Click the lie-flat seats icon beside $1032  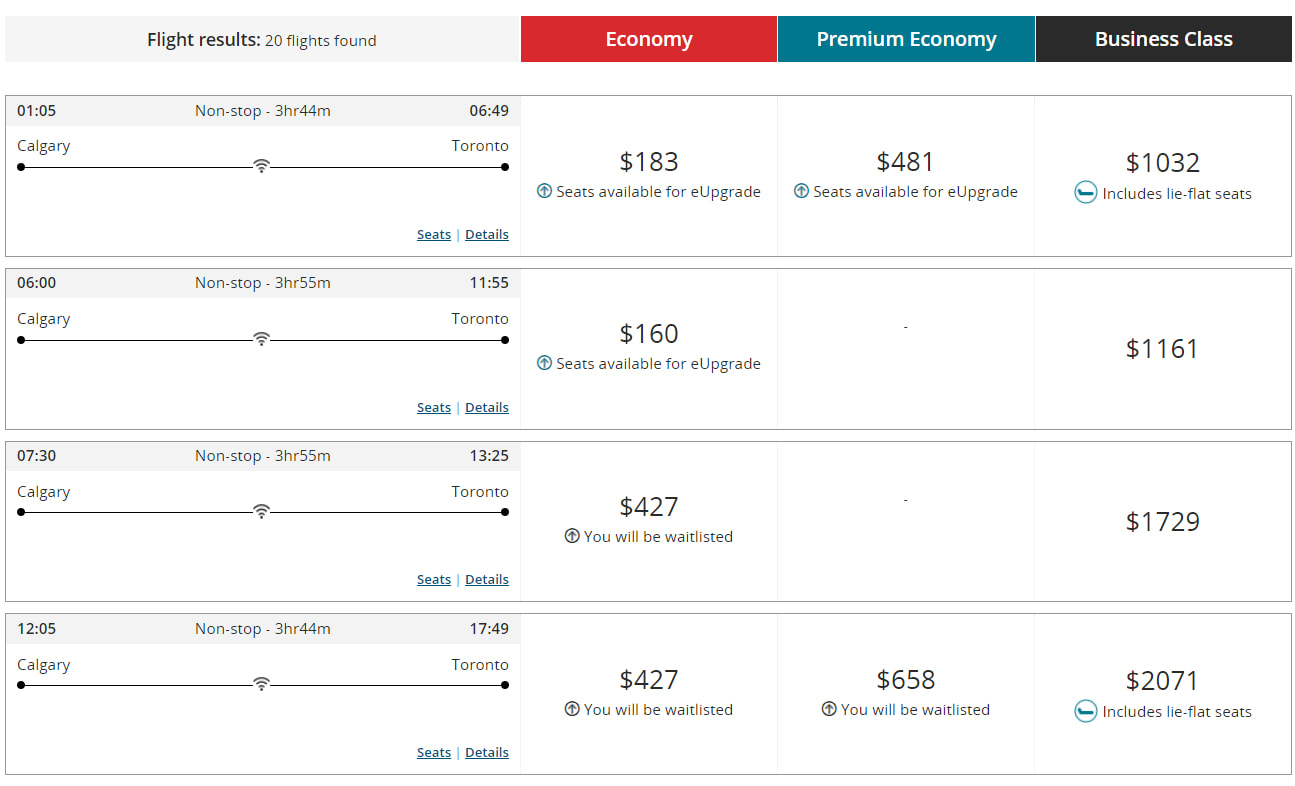1086,192
